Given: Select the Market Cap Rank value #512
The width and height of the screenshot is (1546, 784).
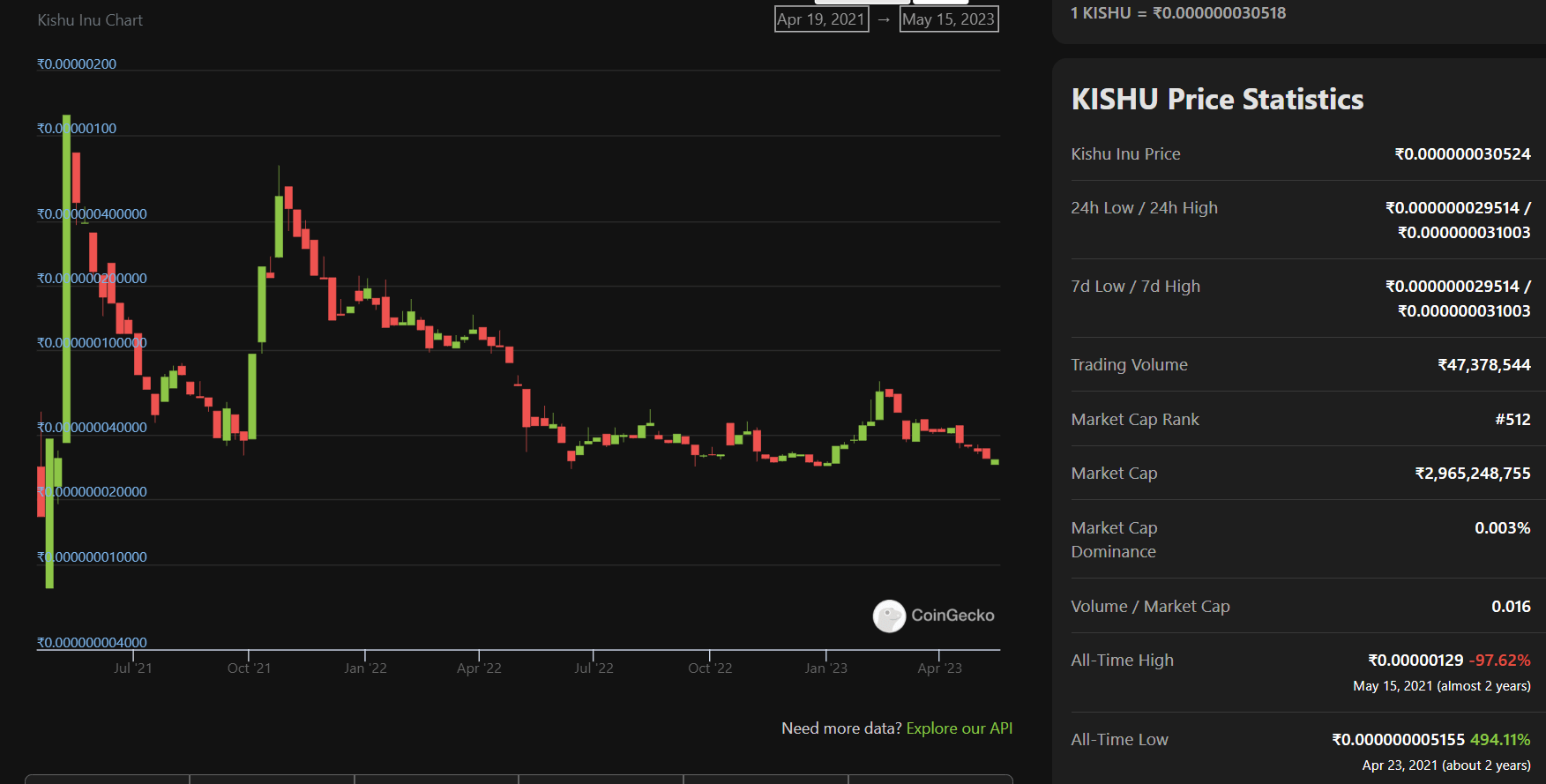Looking at the screenshot, I should 1512,420.
